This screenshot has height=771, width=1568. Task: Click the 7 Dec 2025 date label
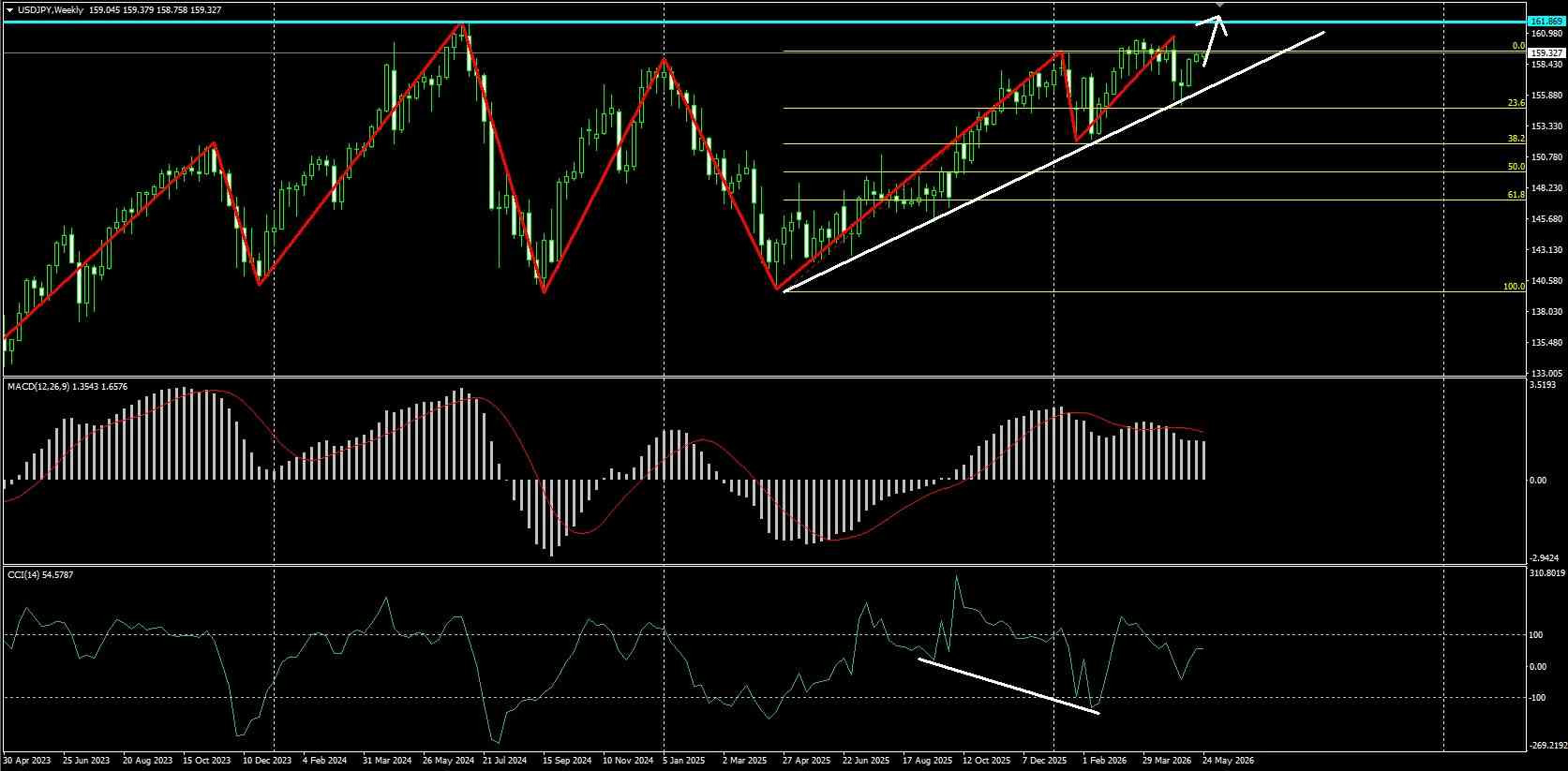point(1045,761)
